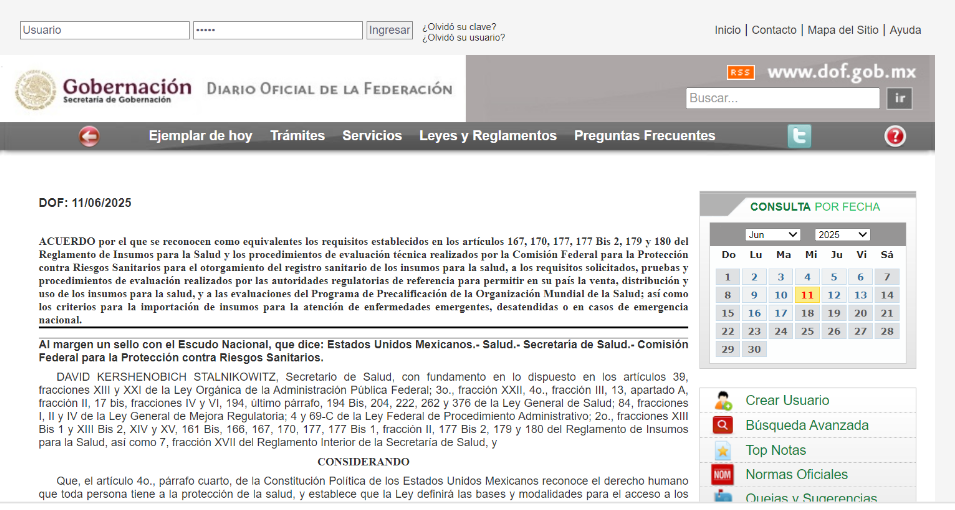Open the Trámites menu
This screenshot has width=955, height=510.
point(297,136)
